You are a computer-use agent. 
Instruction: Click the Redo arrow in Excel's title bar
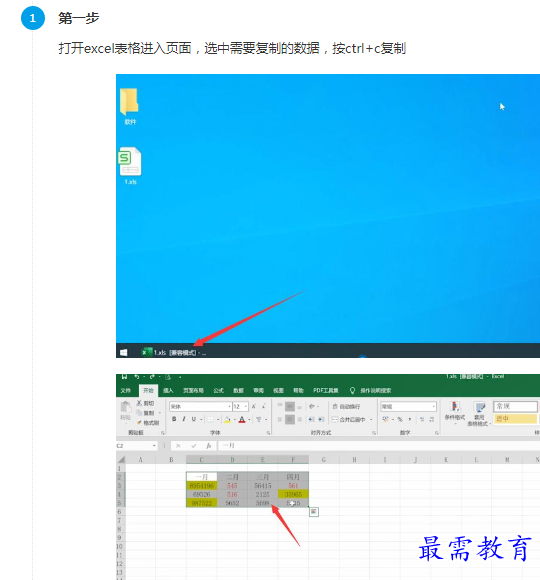tap(152, 377)
